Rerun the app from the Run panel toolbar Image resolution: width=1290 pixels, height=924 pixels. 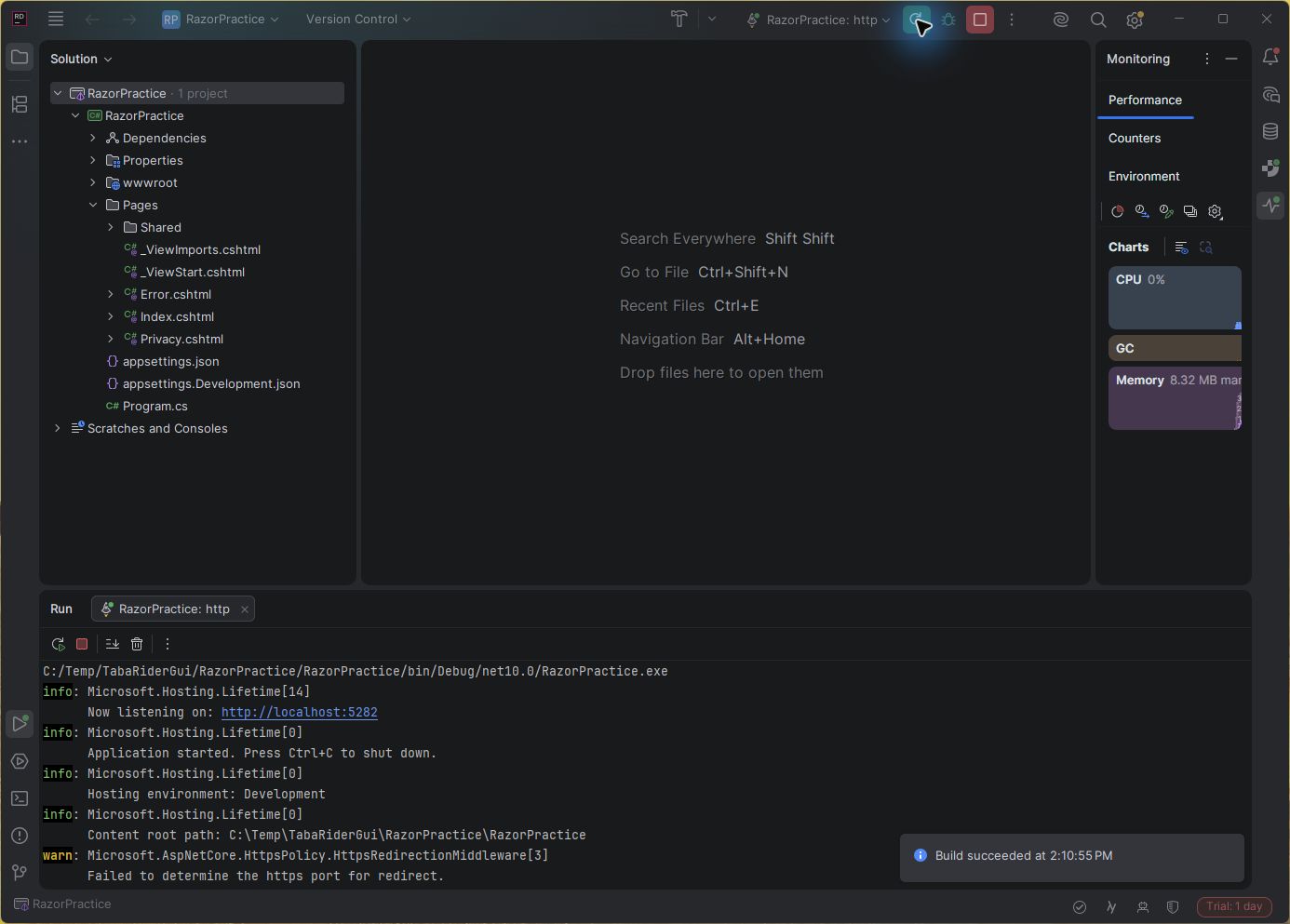point(58,644)
